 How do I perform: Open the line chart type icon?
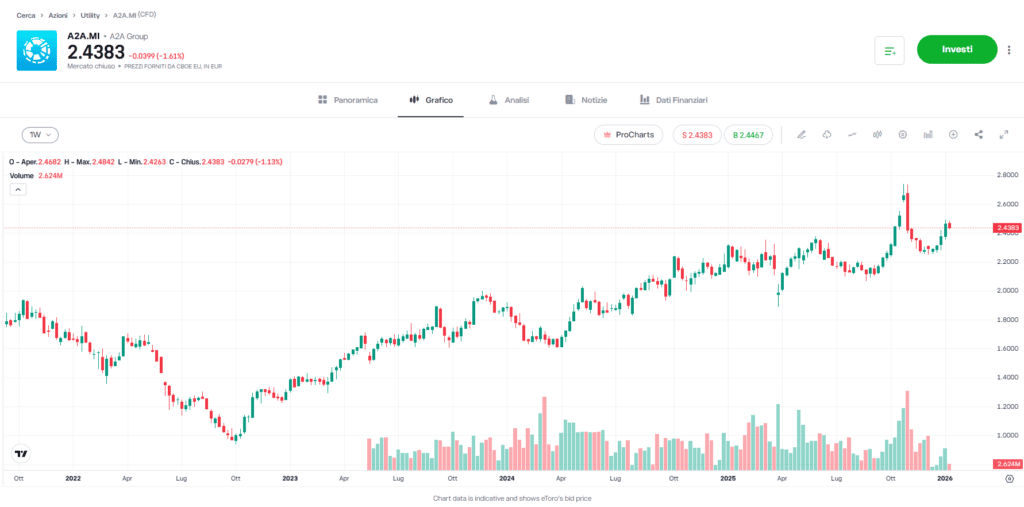[852, 135]
